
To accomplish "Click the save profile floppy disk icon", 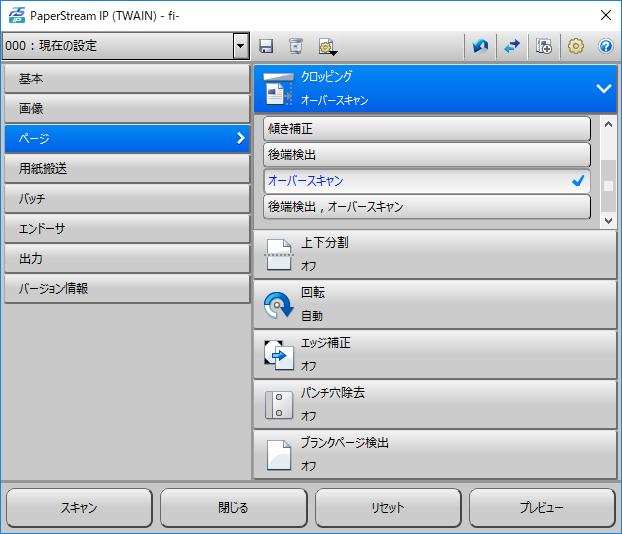I will 266,46.
